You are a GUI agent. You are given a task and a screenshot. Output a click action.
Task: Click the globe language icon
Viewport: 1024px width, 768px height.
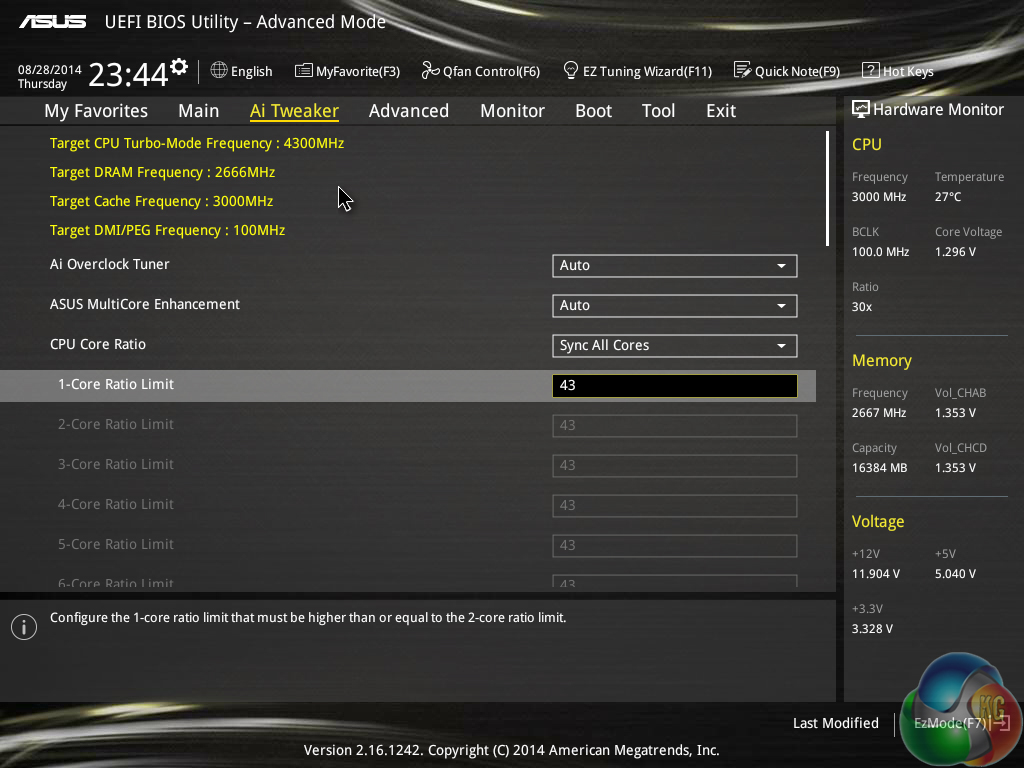[x=219, y=70]
